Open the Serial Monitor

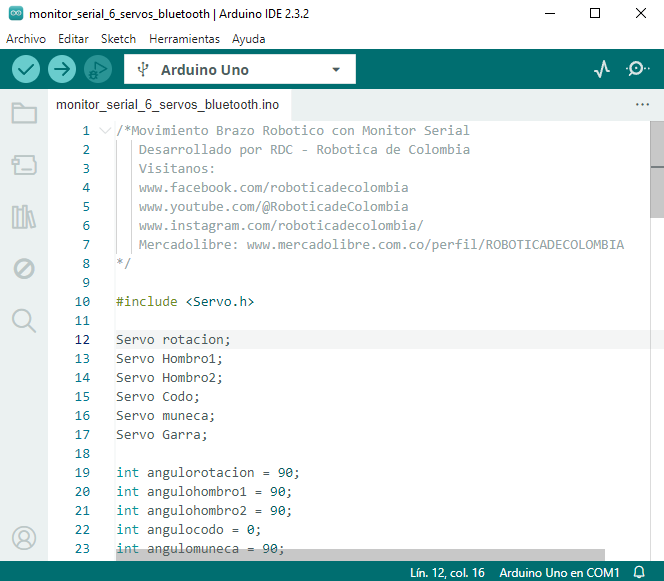point(637,69)
